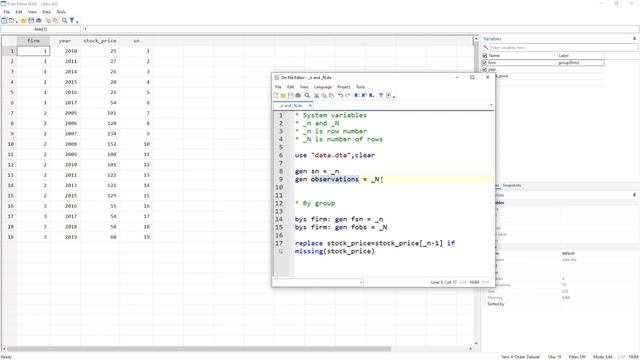Toggle the year variable checkbox

coord(485,69)
